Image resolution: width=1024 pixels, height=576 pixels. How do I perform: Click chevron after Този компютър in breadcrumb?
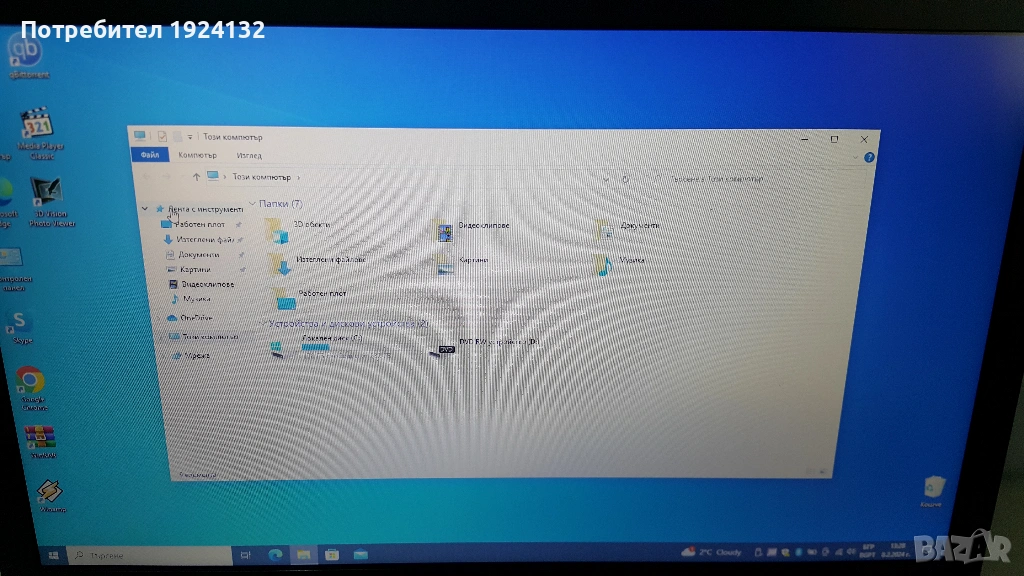click(298, 177)
